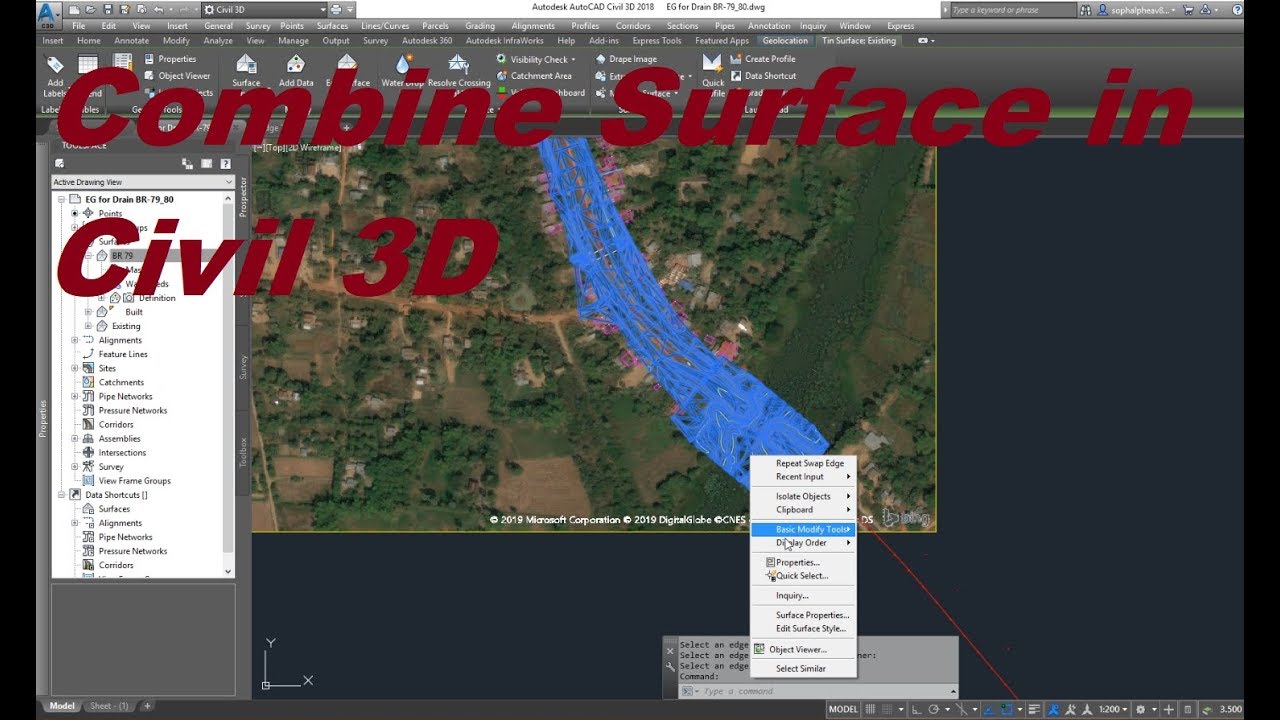Toggle polar tracking in status bar
This screenshot has width=1280, height=720.
pos(934,709)
